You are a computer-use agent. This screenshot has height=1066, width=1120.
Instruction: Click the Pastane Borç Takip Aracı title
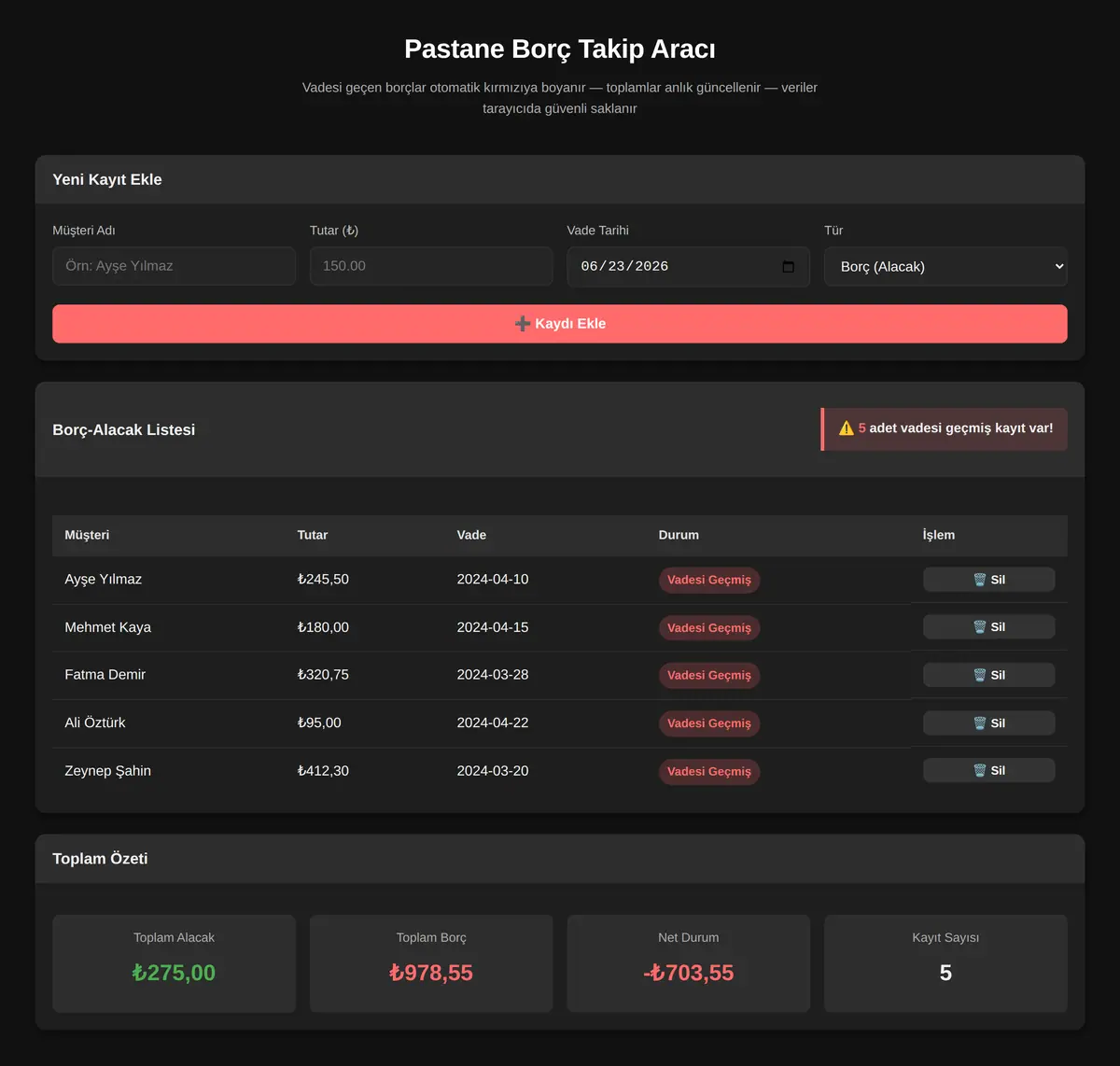pos(560,49)
